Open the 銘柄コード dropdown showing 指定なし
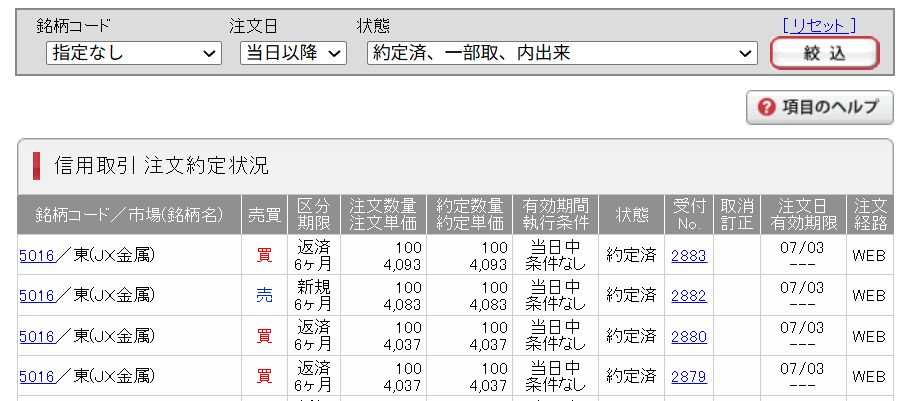912x401 pixels. pos(134,54)
